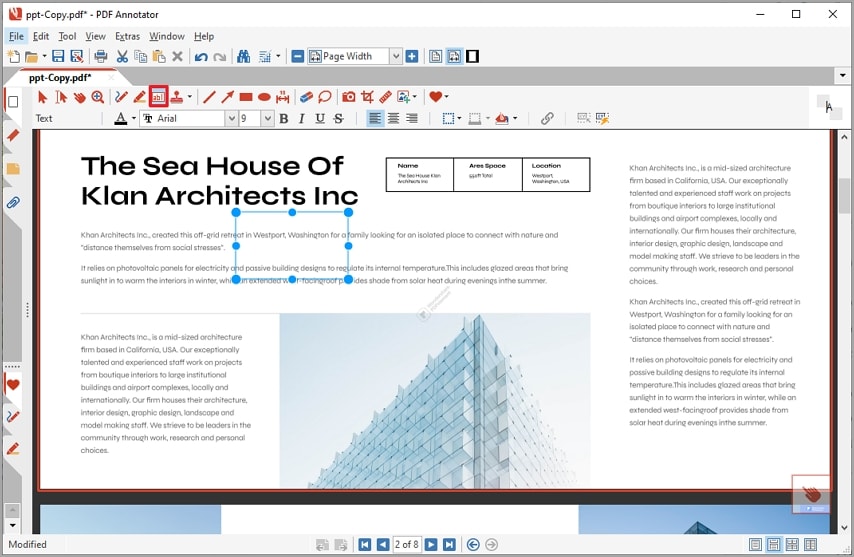Open the Favorites heart tool
854x557 pixels.
[x=435, y=96]
